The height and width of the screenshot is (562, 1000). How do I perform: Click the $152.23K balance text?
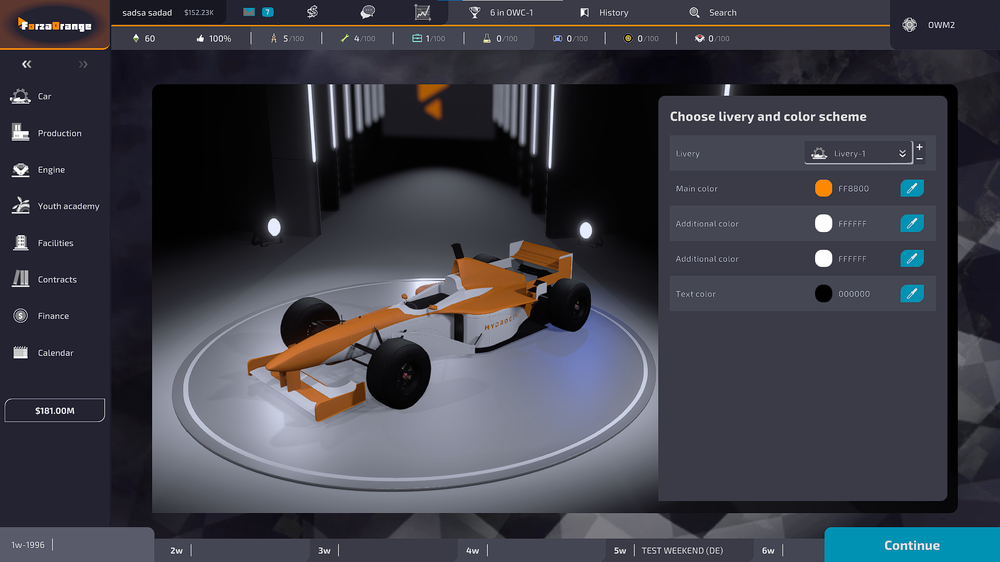(199, 13)
